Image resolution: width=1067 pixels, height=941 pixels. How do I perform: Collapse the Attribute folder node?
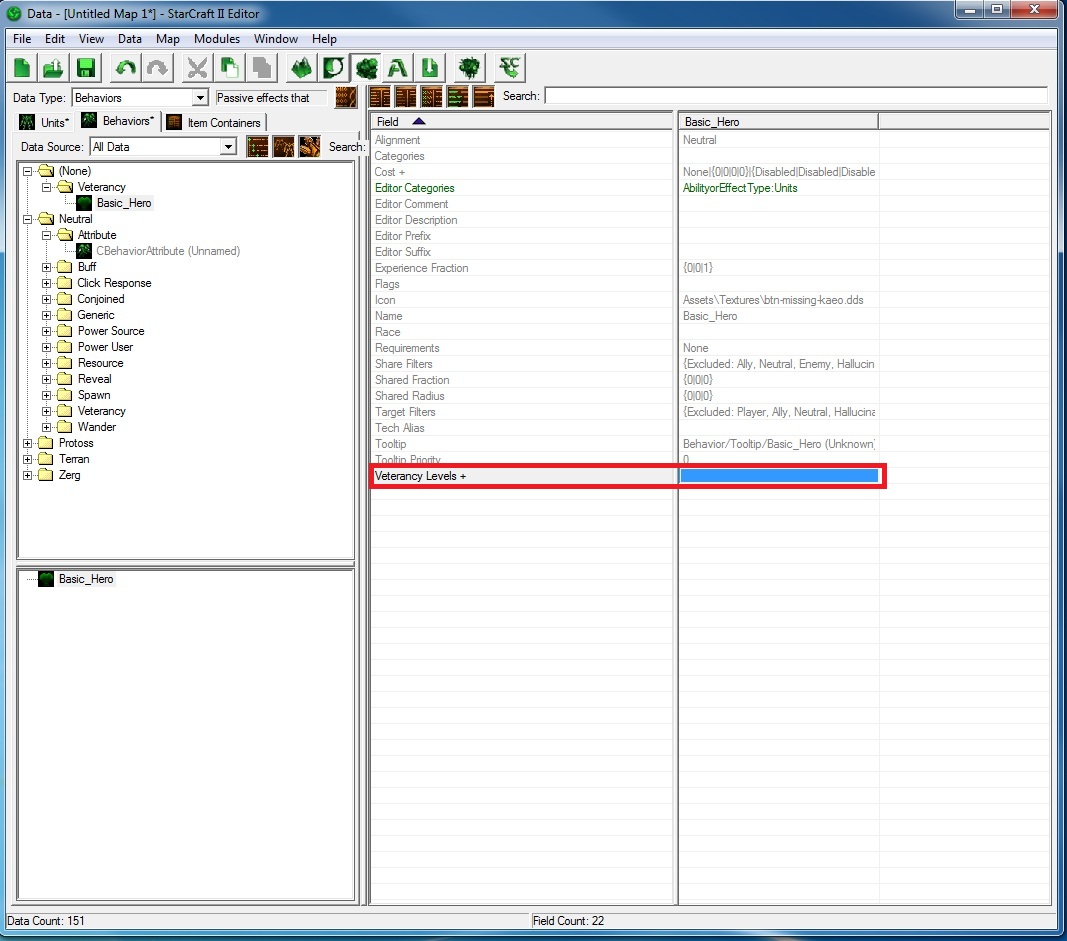(x=46, y=235)
